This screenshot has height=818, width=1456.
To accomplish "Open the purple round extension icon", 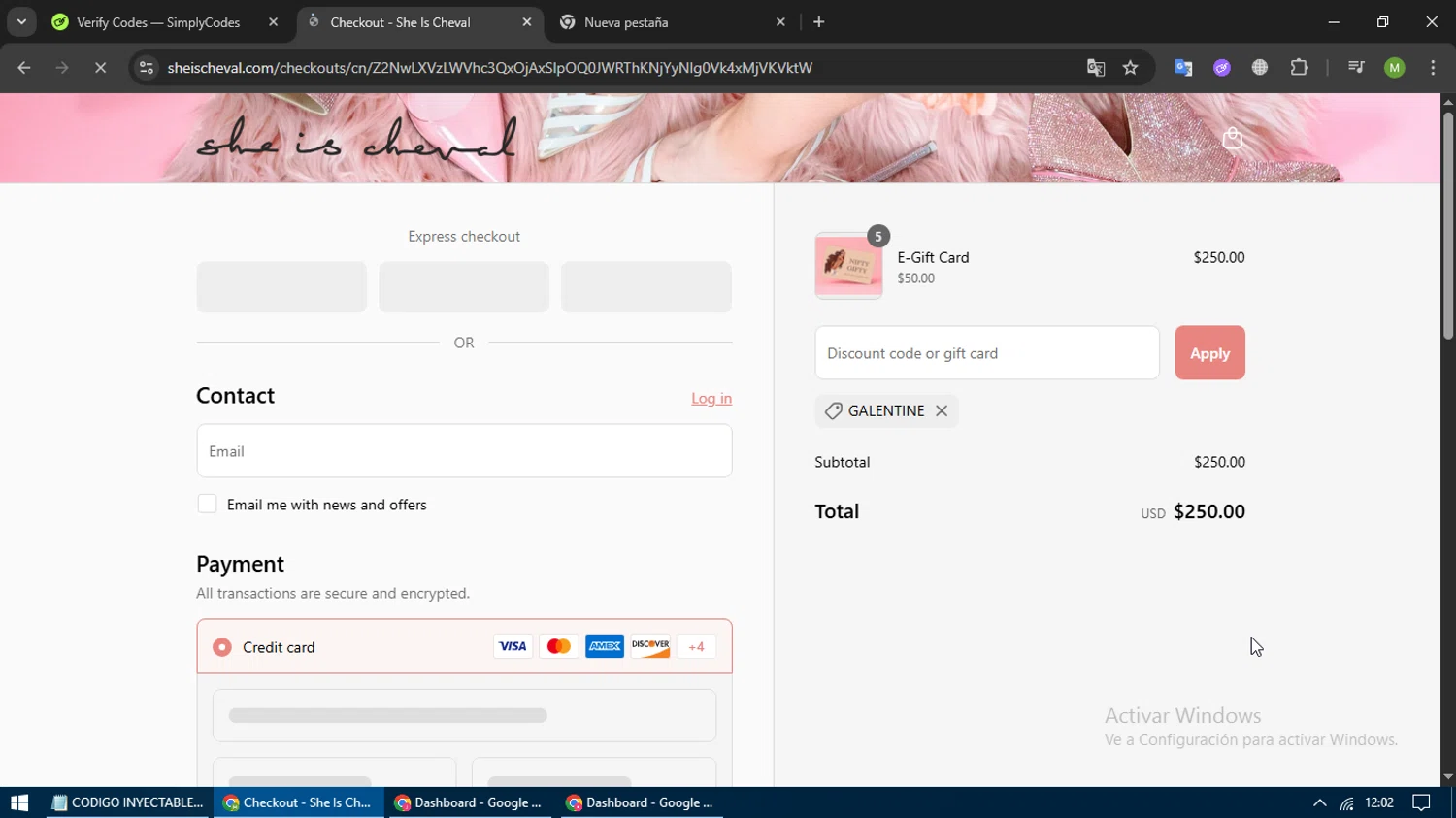I will pos(1222,67).
